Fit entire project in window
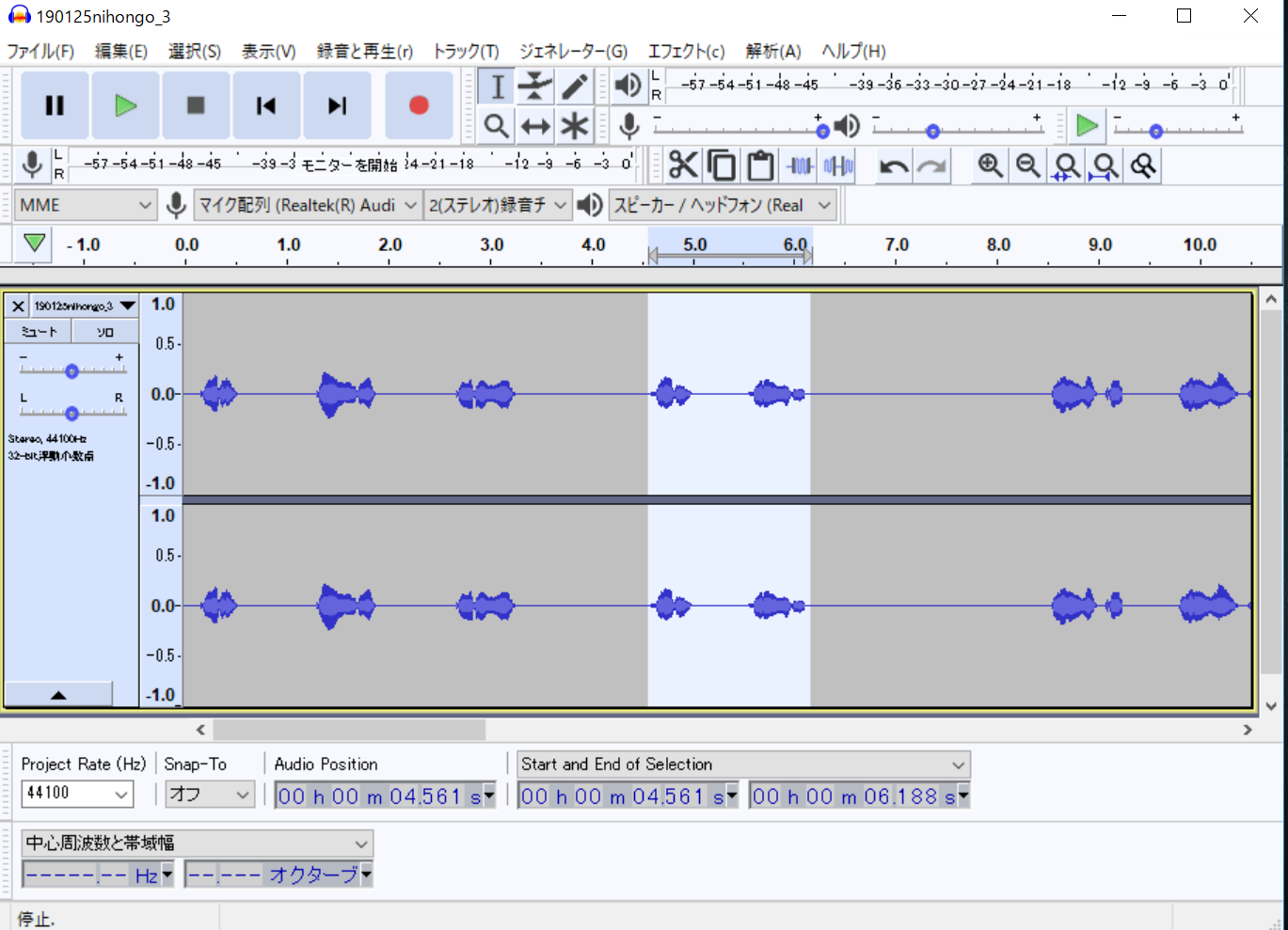 [1105, 166]
